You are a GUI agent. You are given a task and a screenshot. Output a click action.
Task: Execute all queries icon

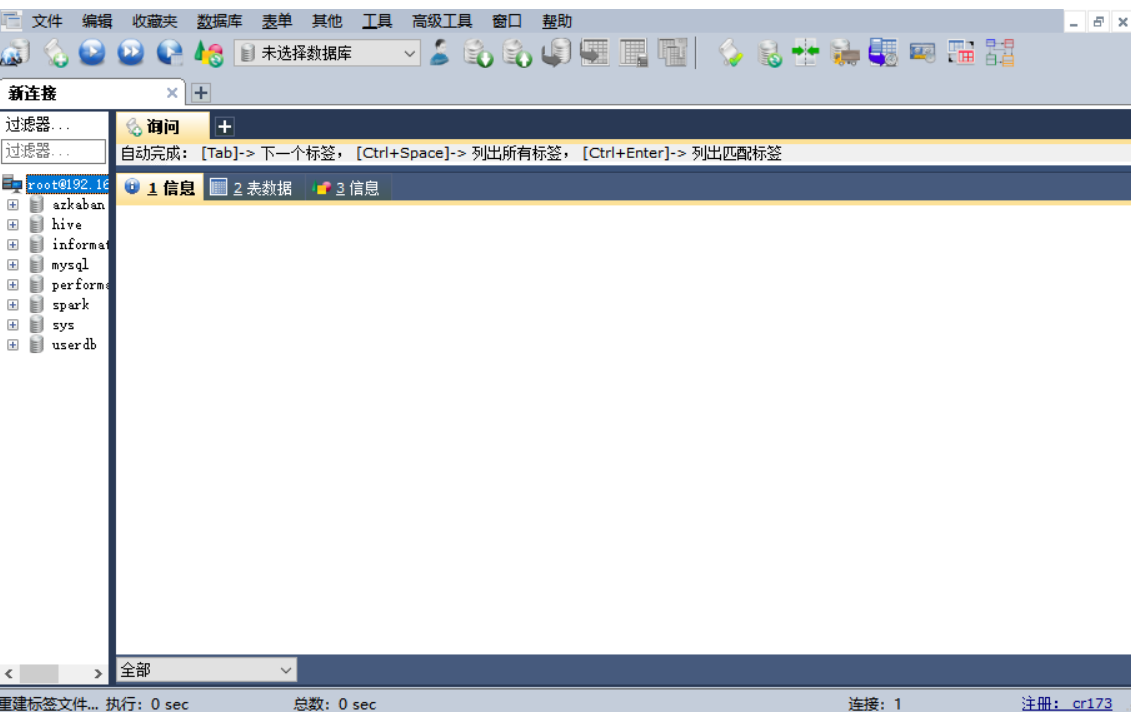(x=130, y=54)
